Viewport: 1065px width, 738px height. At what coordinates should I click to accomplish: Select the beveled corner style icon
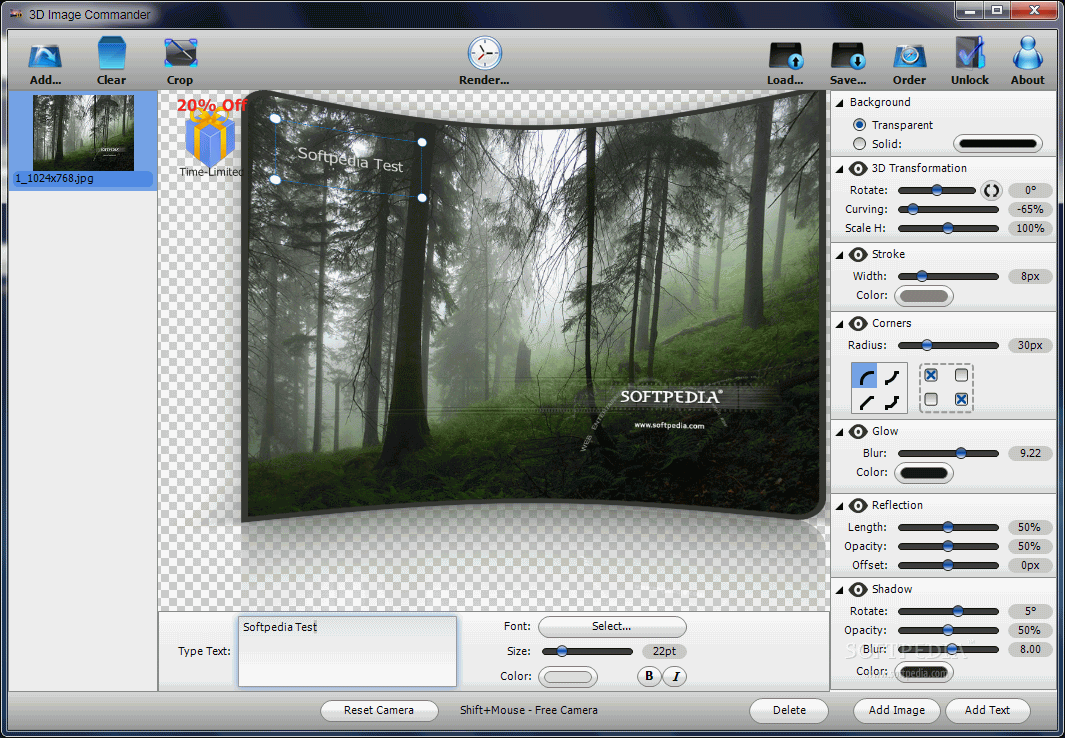pos(865,402)
